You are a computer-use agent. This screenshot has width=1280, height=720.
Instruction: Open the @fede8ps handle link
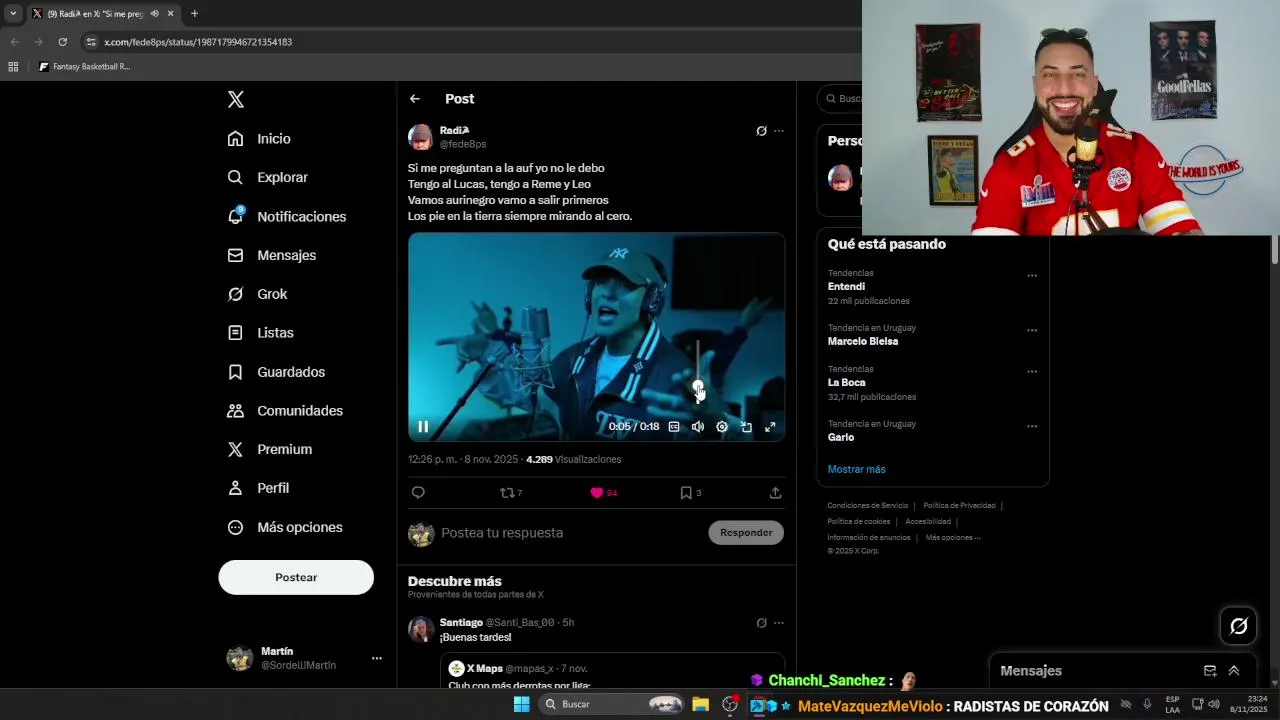pos(463,144)
